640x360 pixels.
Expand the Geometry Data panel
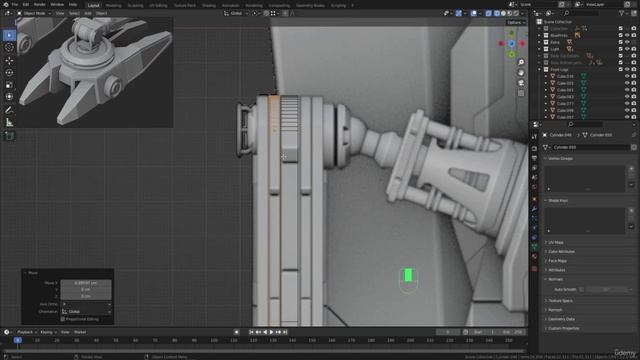coord(561,319)
